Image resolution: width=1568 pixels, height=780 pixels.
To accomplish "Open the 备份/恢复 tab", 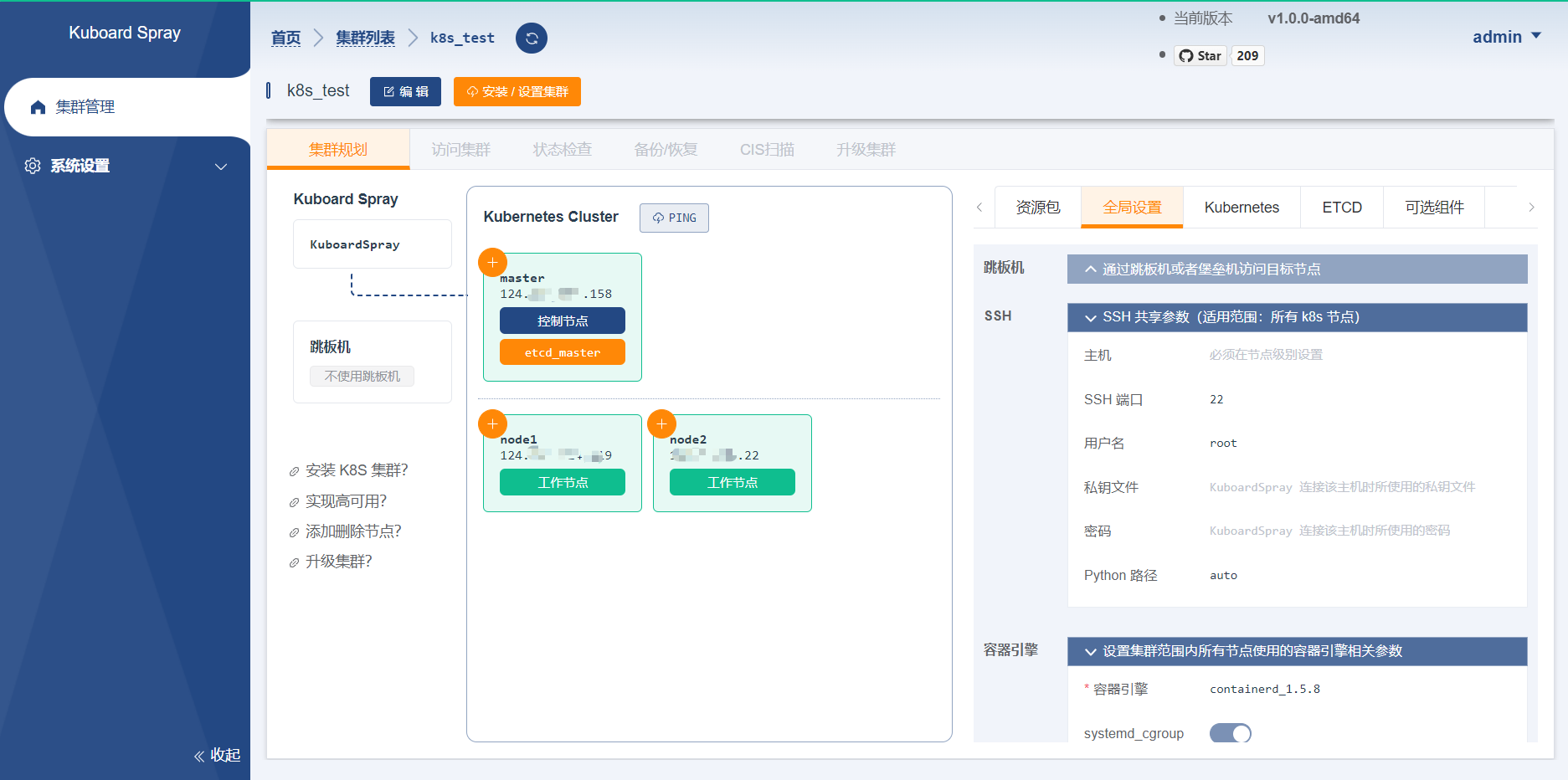I will point(666,150).
